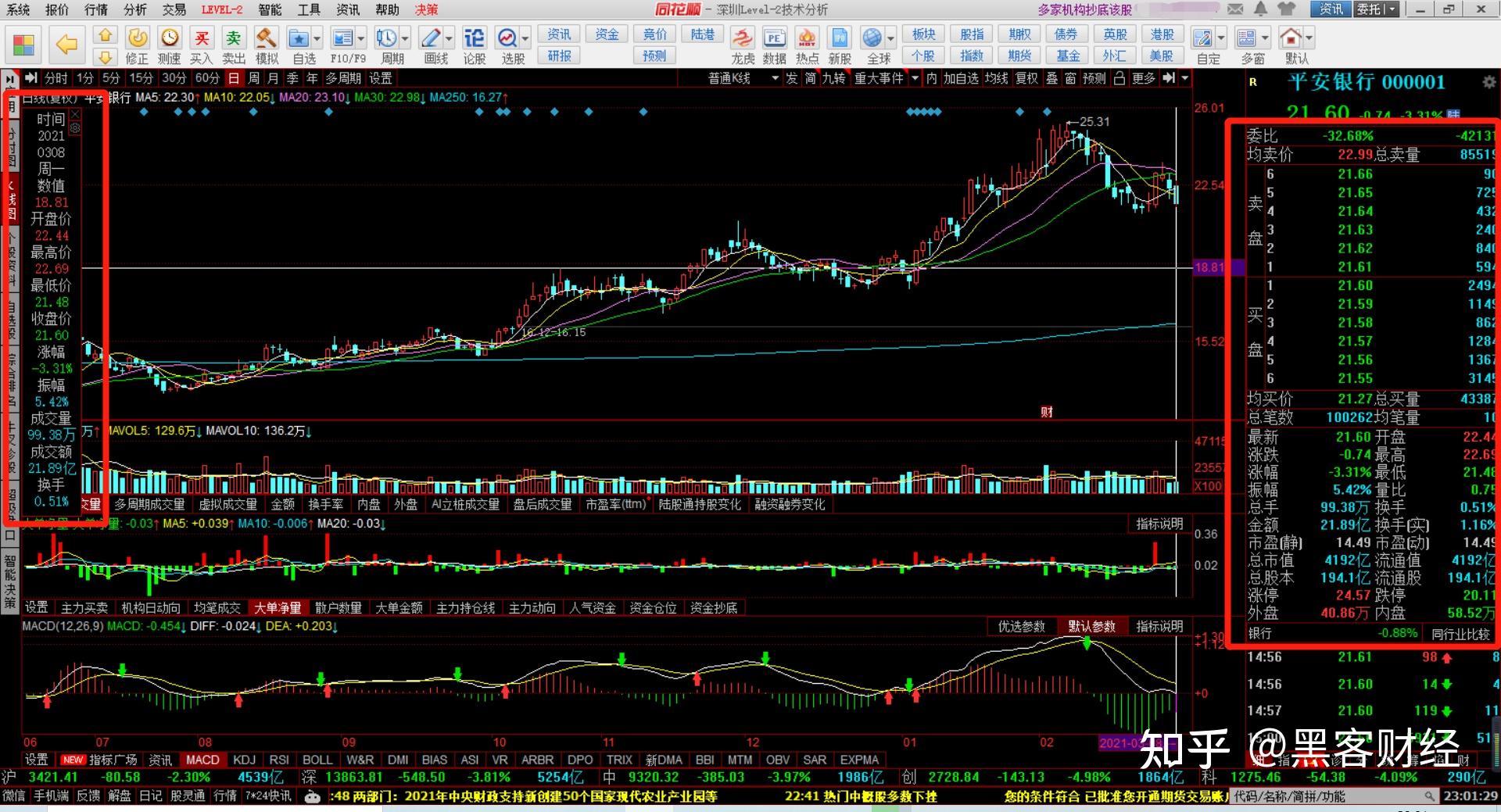Expand the F10/F9 dropdown arrow

361,38
